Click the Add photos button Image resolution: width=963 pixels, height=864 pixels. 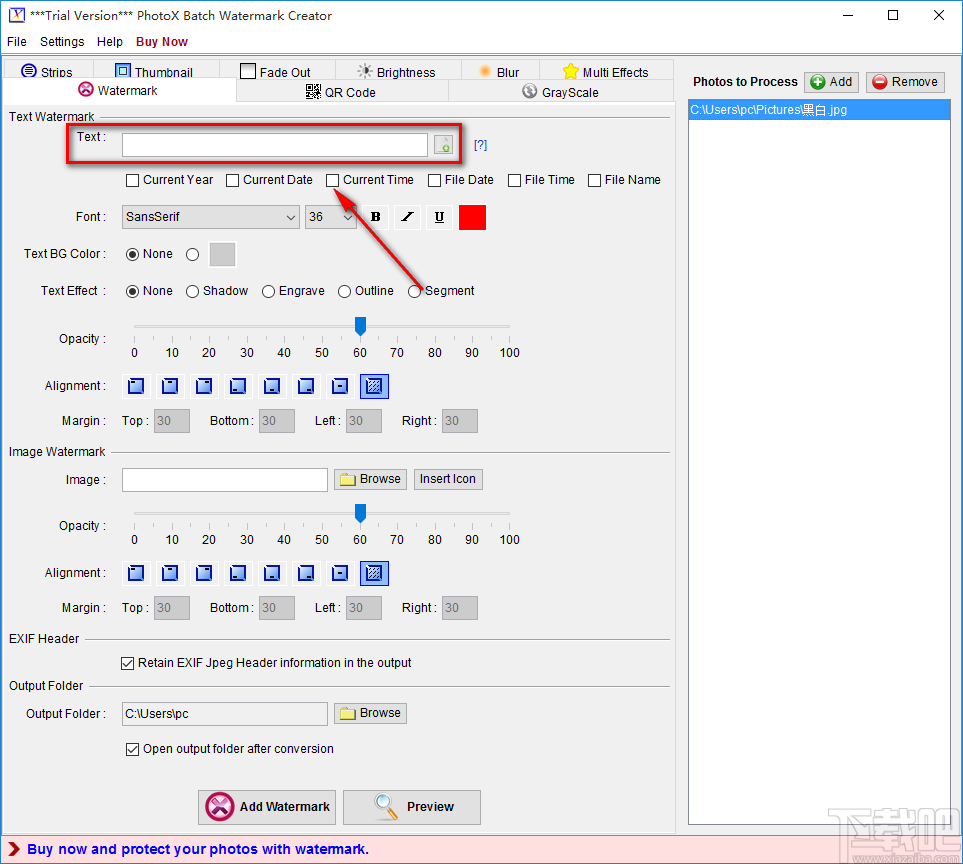point(831,82)
